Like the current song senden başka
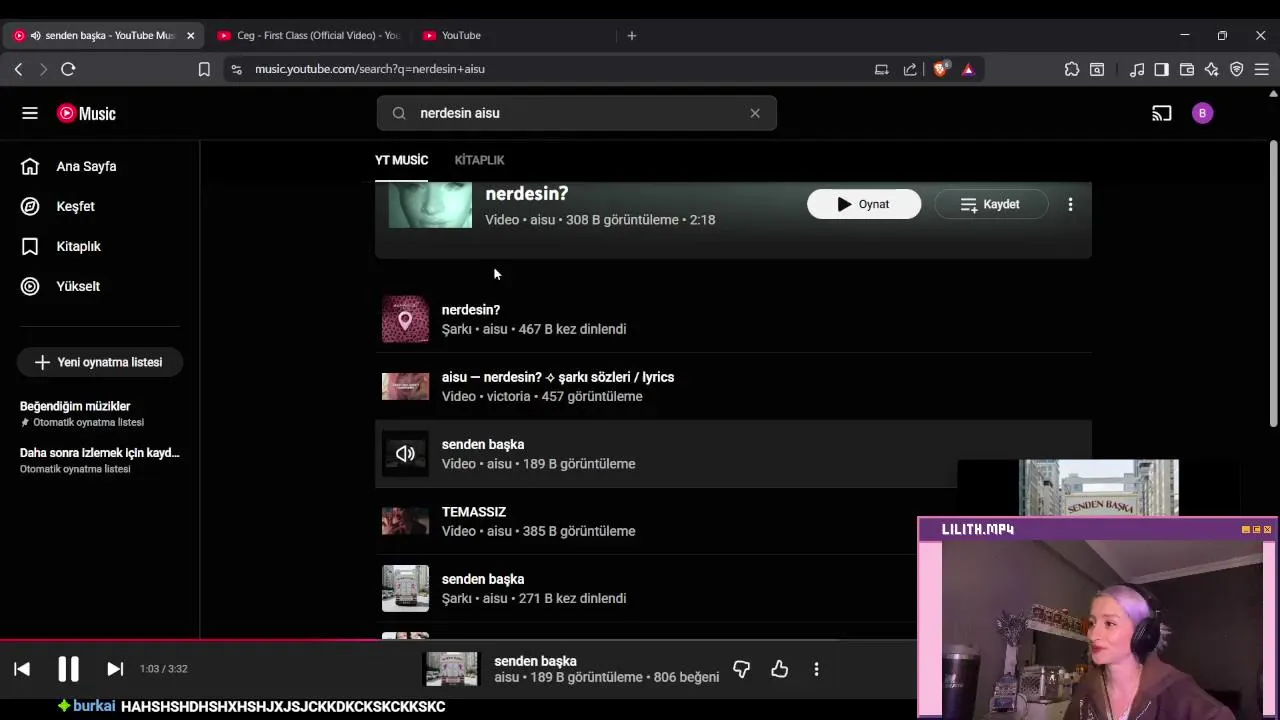This screenshot has height=720, width=1280. (779, 669)
